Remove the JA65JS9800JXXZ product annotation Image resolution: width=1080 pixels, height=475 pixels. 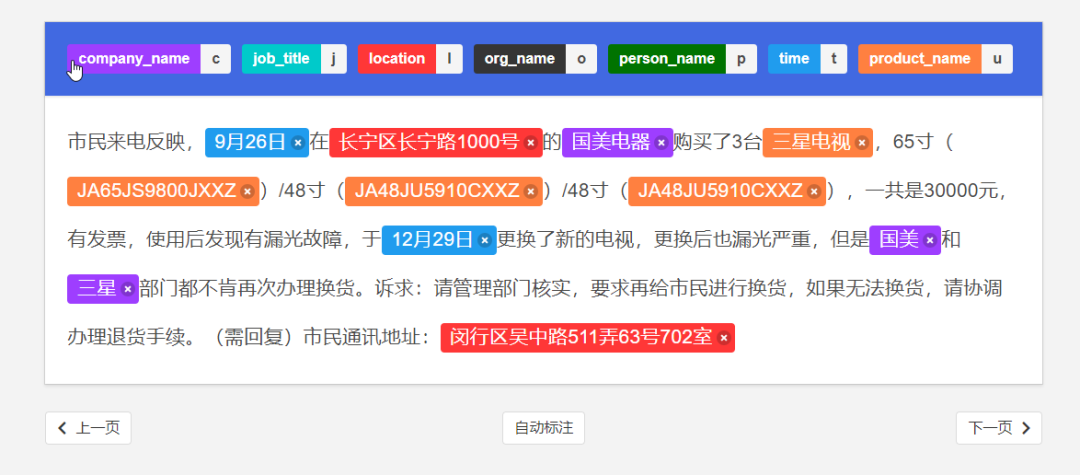(x=247, y=191)
